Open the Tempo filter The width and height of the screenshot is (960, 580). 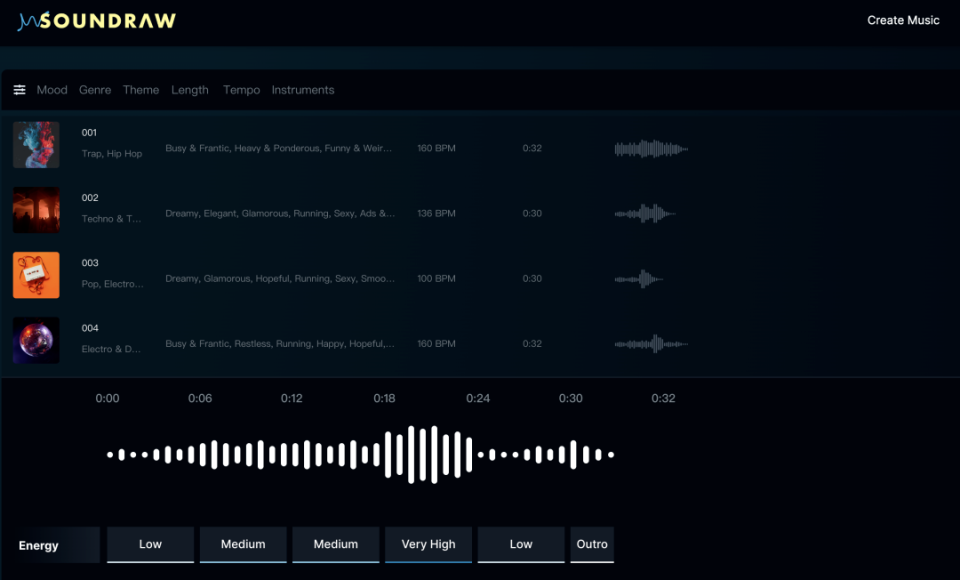241,90
